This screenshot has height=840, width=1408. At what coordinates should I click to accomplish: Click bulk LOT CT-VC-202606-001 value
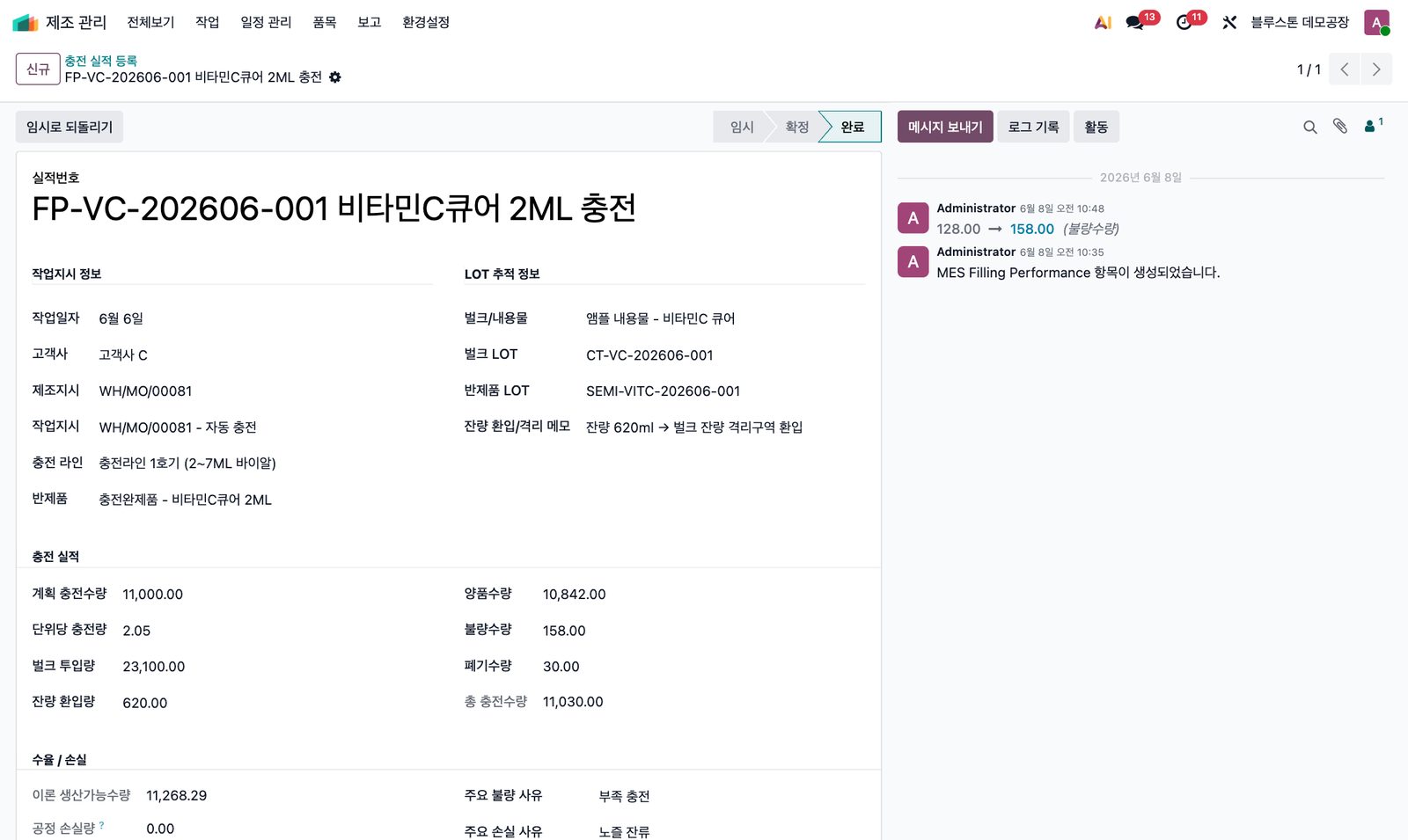pyautogui.click(x=649, y=355)
